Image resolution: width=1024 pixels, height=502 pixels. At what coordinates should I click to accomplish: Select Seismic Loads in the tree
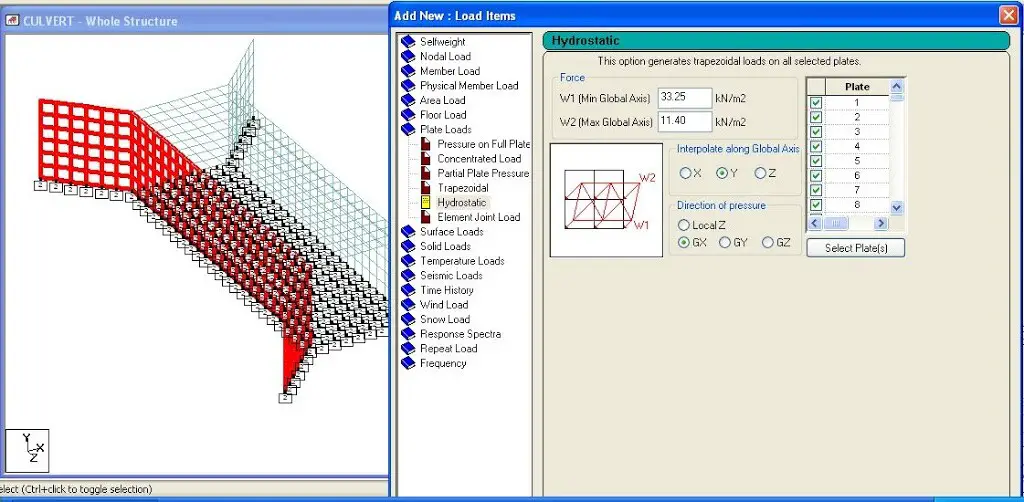(451, 275)
